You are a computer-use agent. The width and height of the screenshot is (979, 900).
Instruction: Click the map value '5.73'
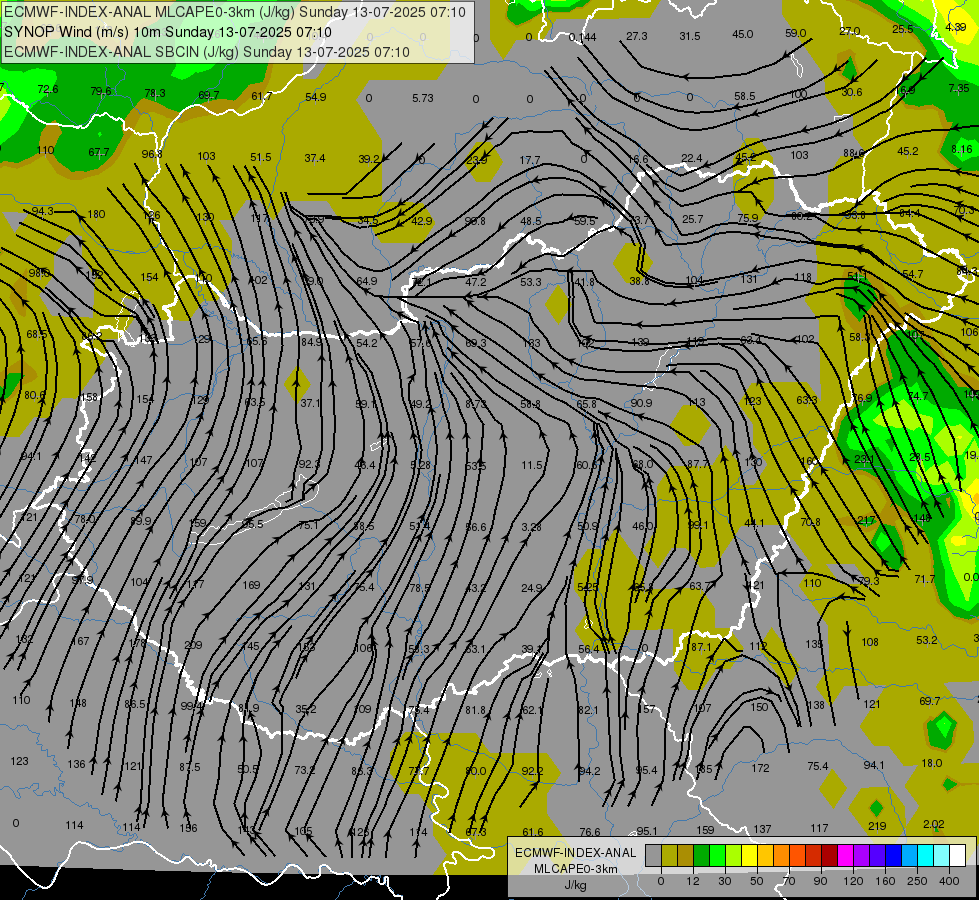[x=423, y=98]
